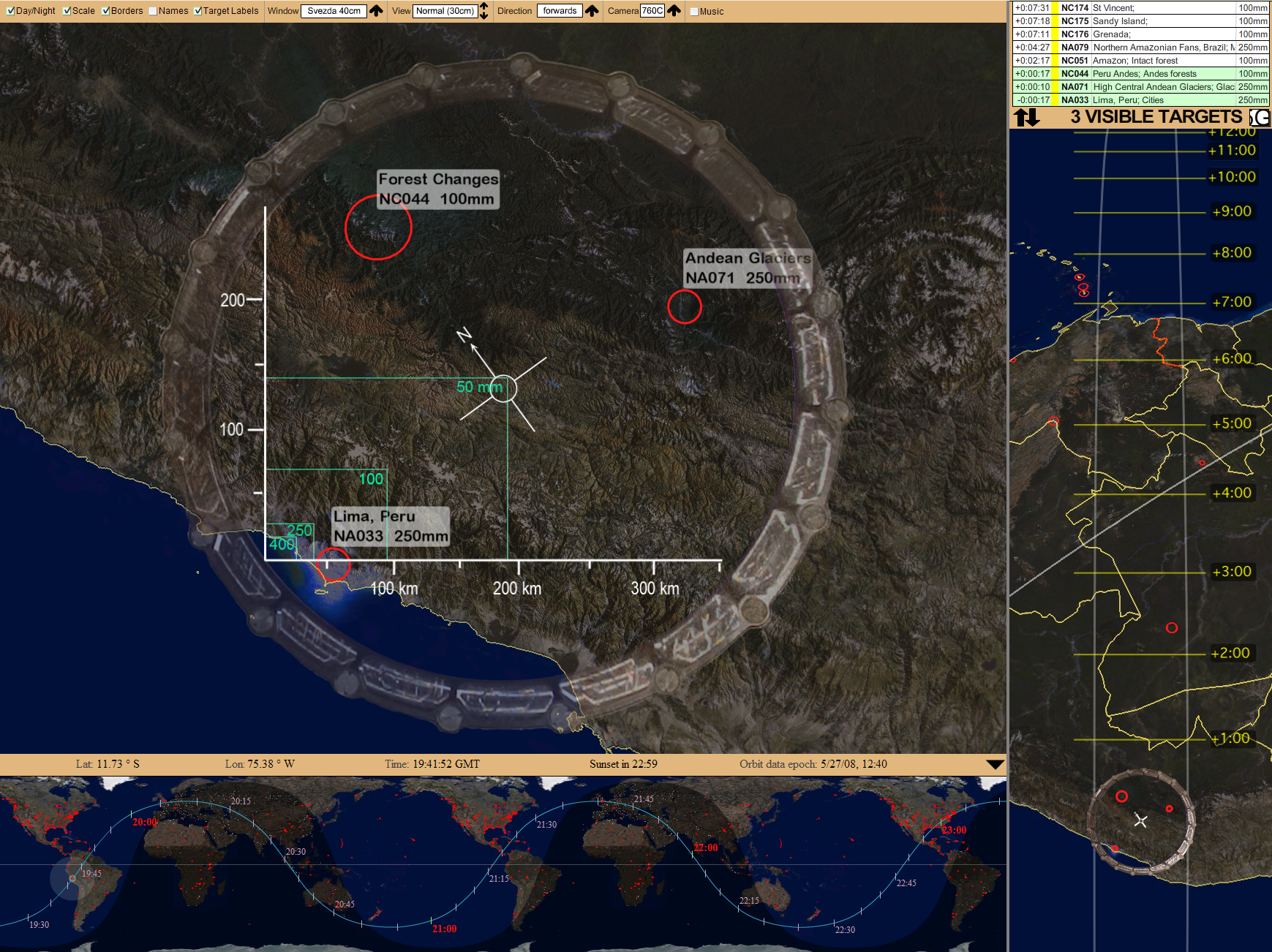Select the NA079 Northern Amazonian Fans row
Screen dimensions: 1272x952
pyautogui.click(x=1141, y=48)
